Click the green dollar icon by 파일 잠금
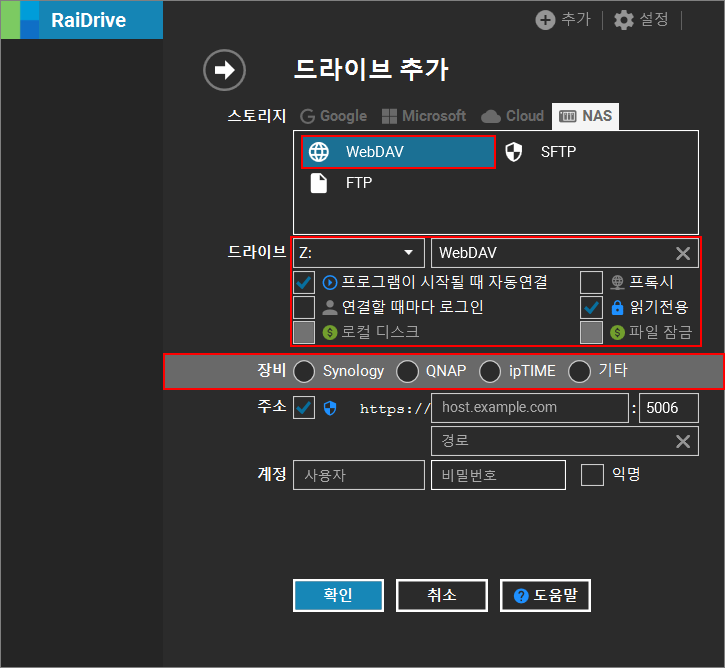The height and width of the screenshot is (668, 725). (x=617, y=332)
